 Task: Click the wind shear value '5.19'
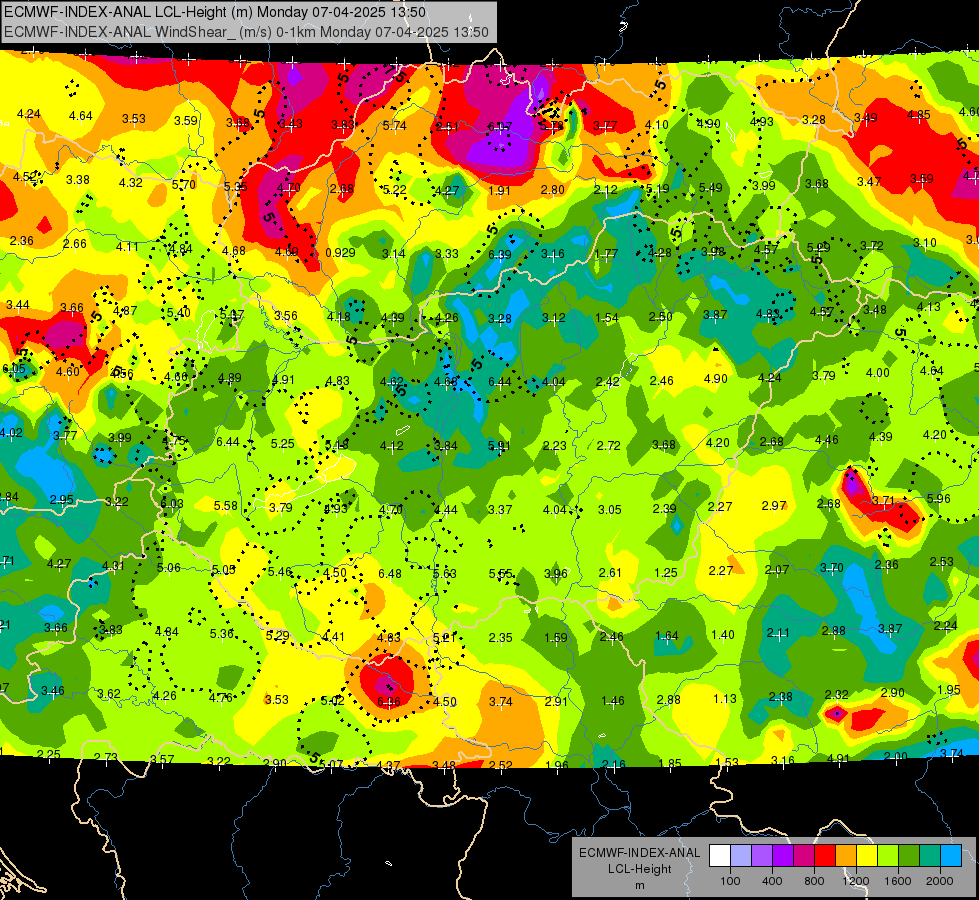tap(657, 188)
